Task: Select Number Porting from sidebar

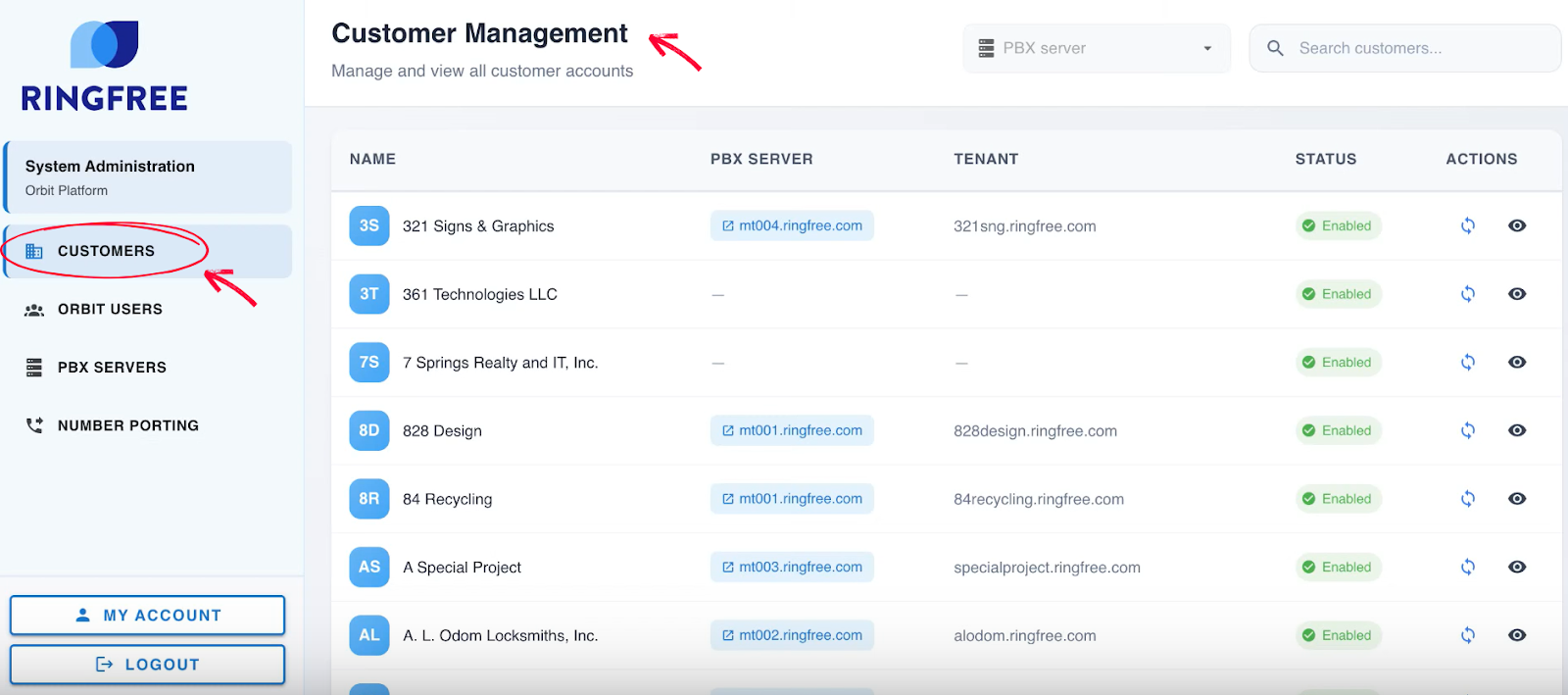Action: click(127, 425)
